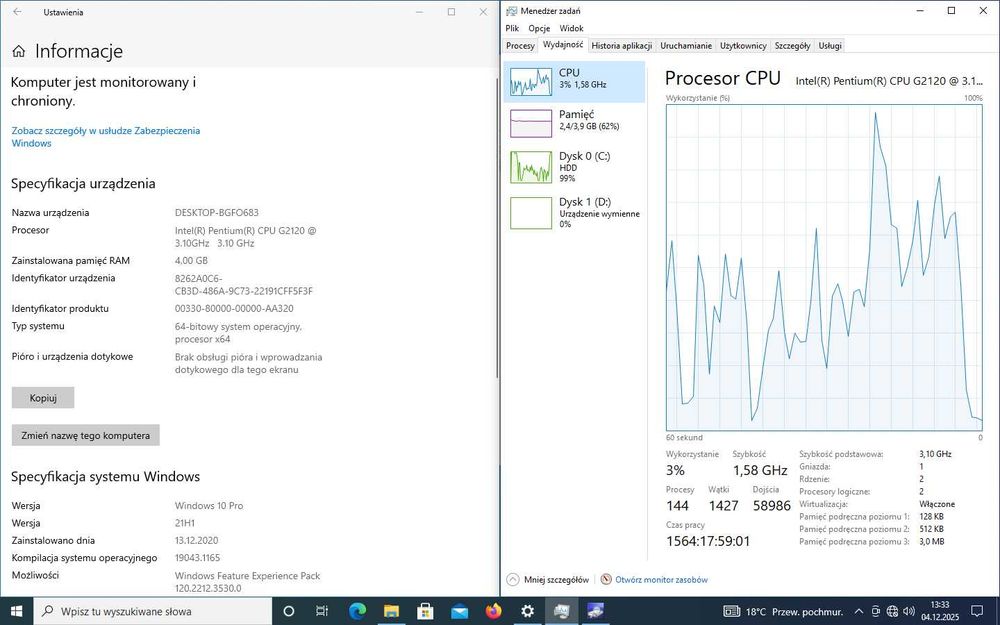Viewport: 1000px width, 625px height.
Task: Open the home icon beside Informacje
Action: (19, 52)
